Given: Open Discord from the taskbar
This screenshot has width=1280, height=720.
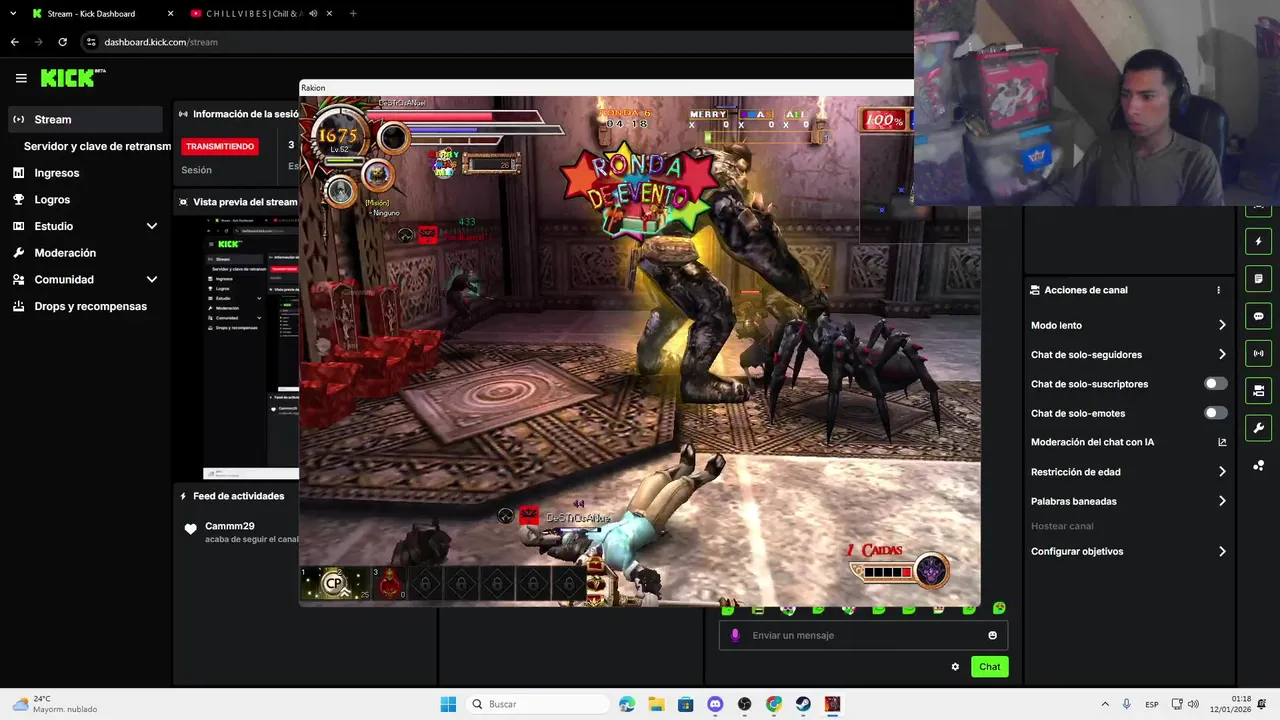Looking at the screenshot, I should (x=715, y=704).
